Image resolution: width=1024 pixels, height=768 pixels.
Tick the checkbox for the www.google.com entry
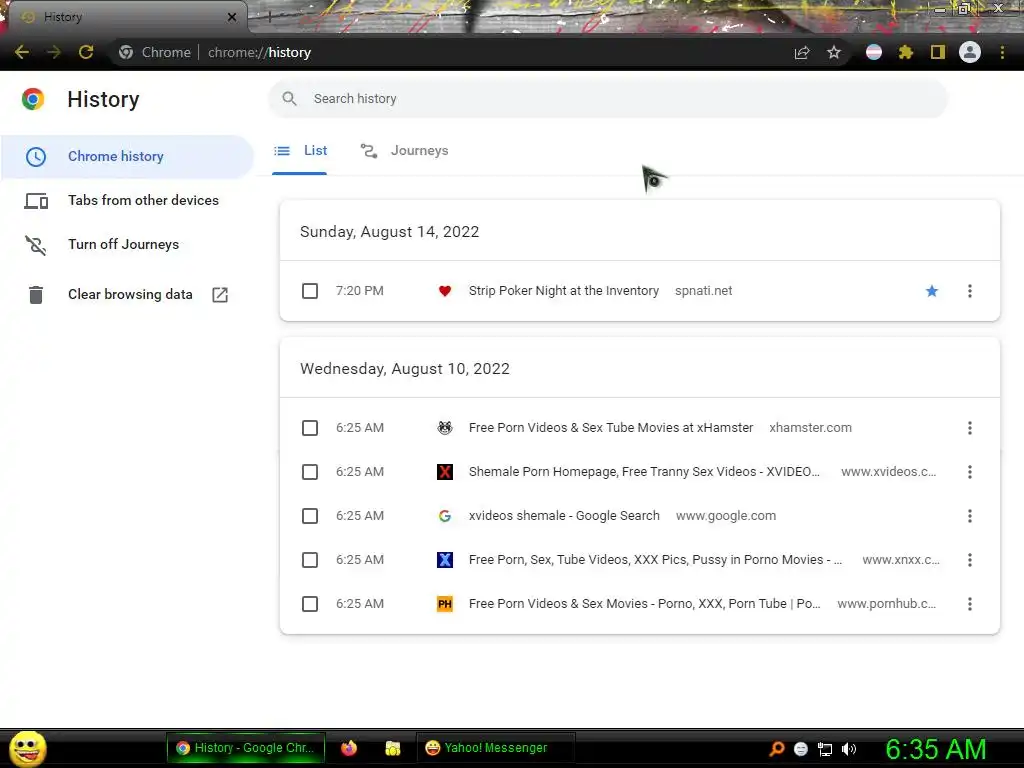click(x=310, y=516)
